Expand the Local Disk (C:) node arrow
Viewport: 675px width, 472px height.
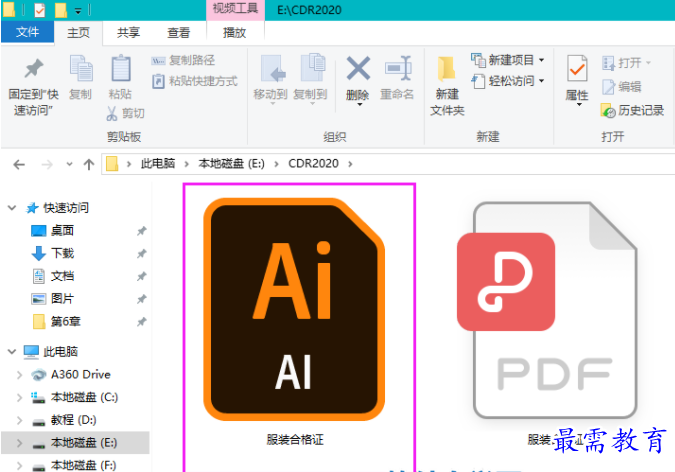19,397
